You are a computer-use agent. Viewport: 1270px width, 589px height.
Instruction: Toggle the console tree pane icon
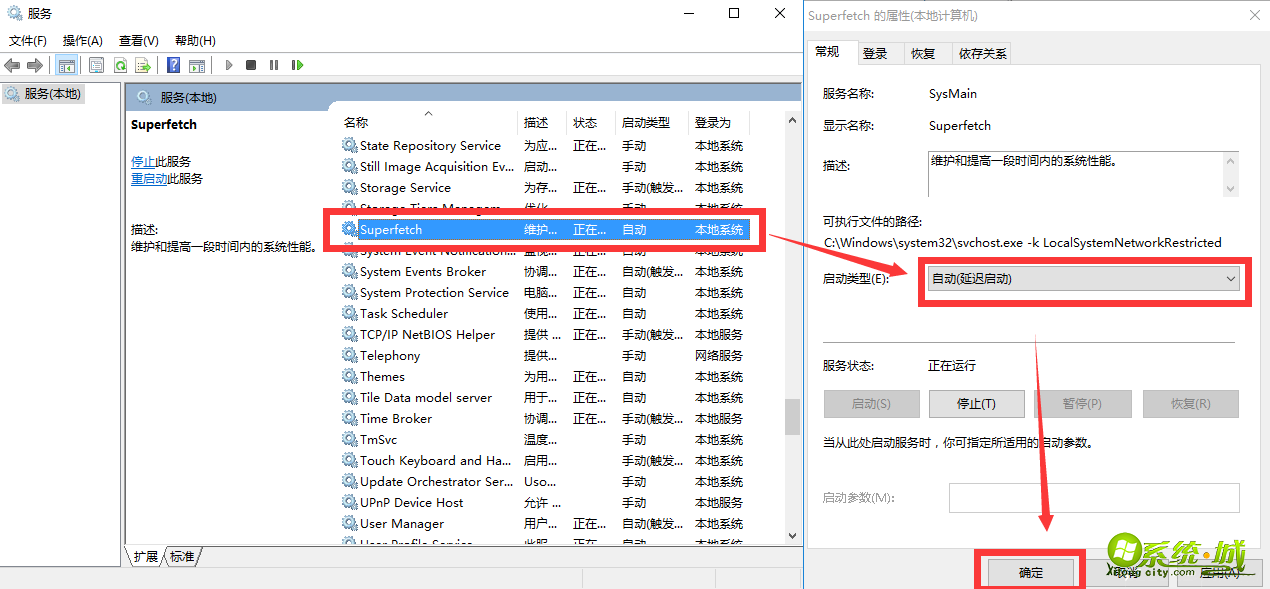pyautogui.click(x=66, y=64)
